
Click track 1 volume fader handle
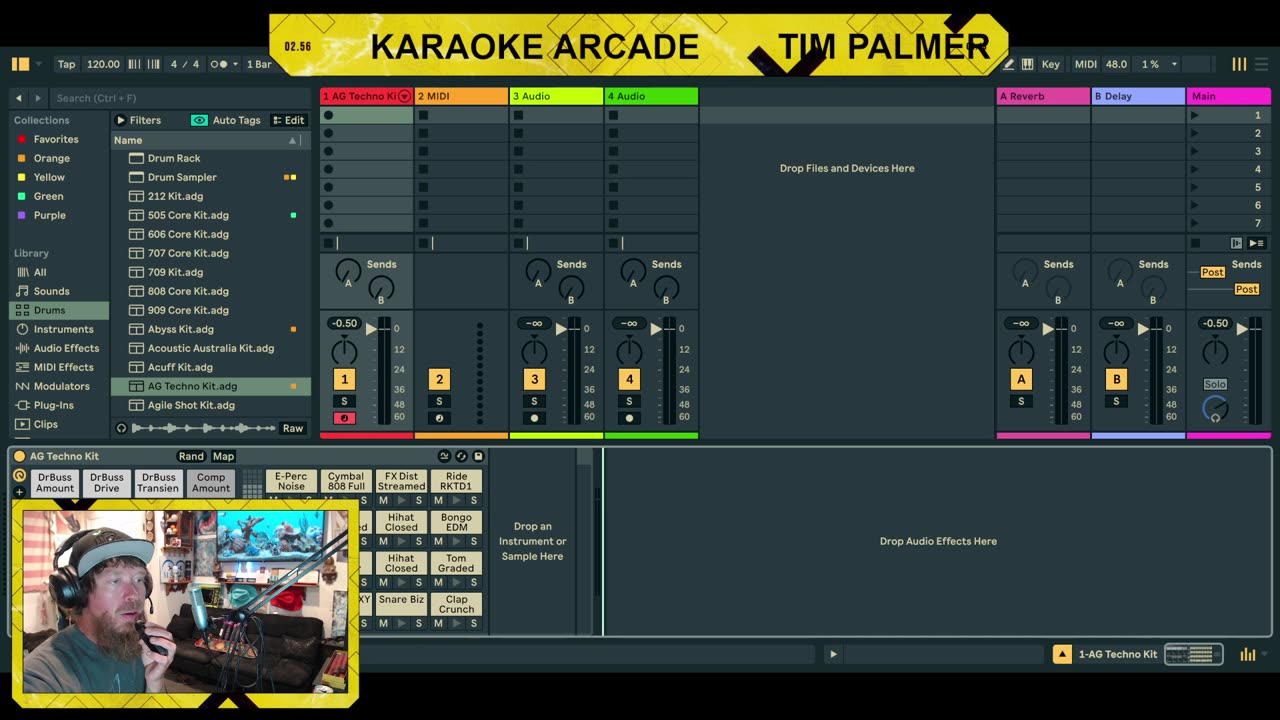(x=371, y=329)
